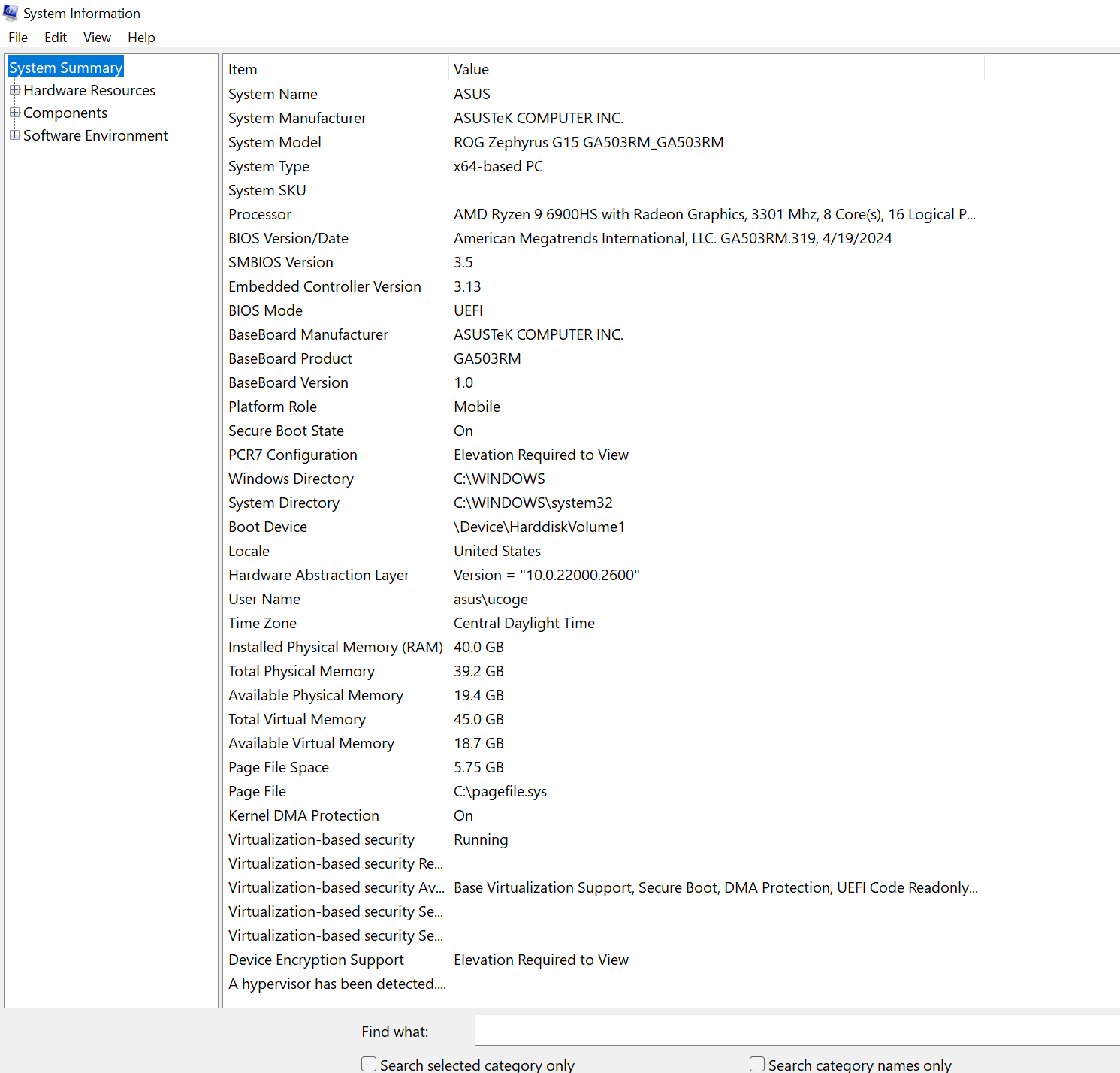Select the BIOS Version/Date row
Screen dimensions: 1120x1073
(604, 238)
